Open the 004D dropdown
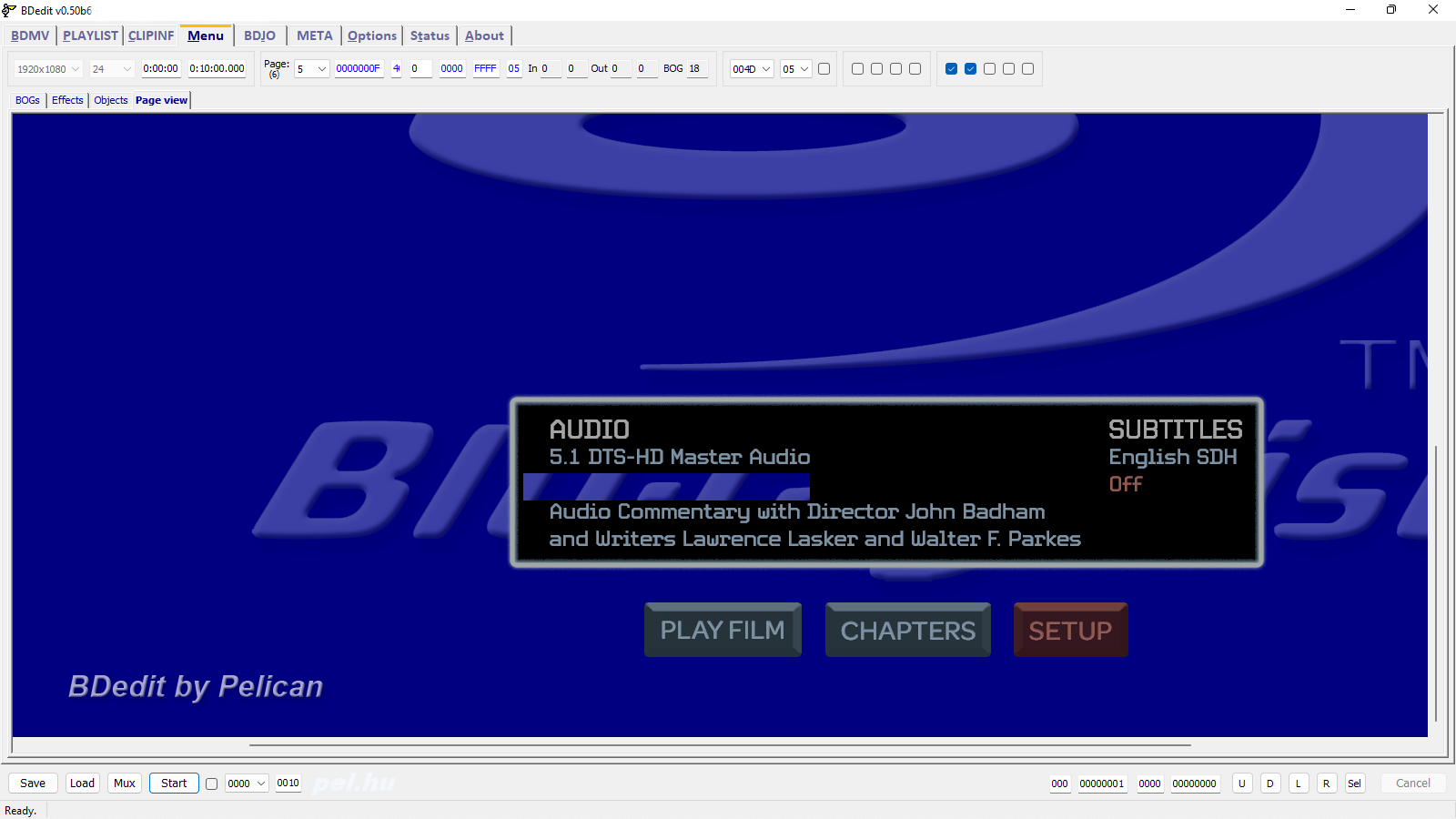Screen dimensions: 1456x819 click(752, 69)
